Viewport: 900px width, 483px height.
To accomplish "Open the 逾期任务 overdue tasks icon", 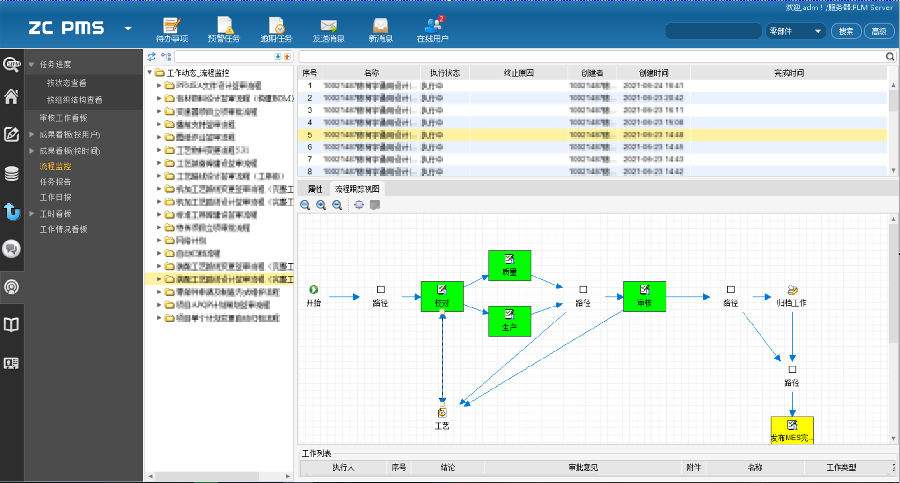I will tap(276, 30).
